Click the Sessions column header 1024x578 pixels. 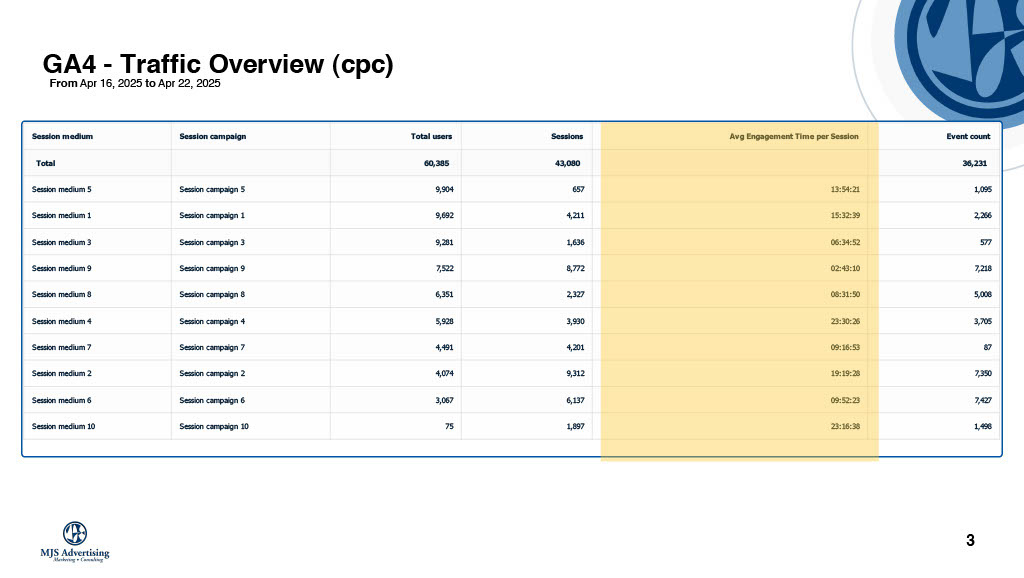pos(567,136)
